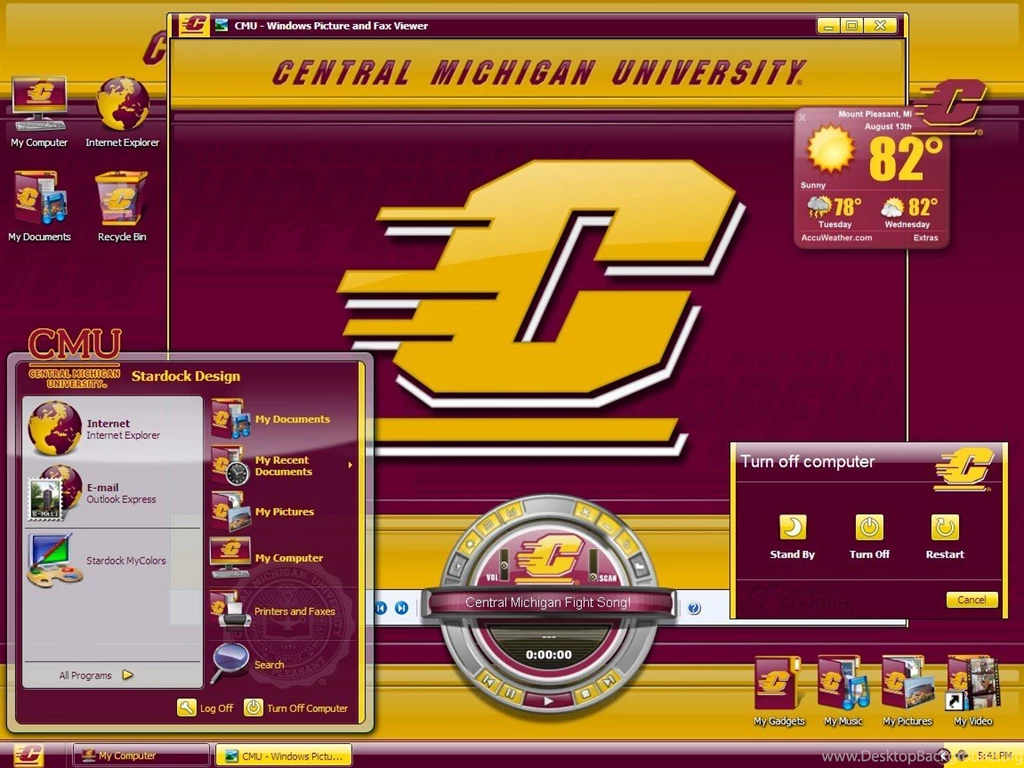Viewport: 1024px width, 768px height.
Task: Open the My Music folder icon
Action: pos(843,691)
